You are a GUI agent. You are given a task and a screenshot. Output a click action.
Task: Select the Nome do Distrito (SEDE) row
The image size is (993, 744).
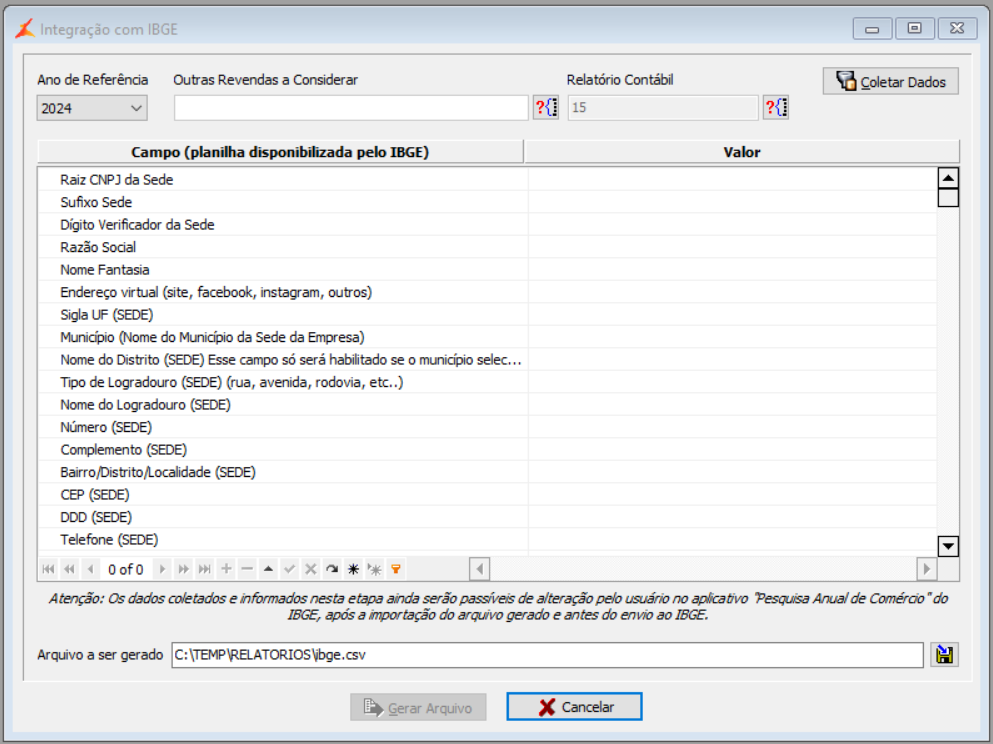click(x=487, y=360)
